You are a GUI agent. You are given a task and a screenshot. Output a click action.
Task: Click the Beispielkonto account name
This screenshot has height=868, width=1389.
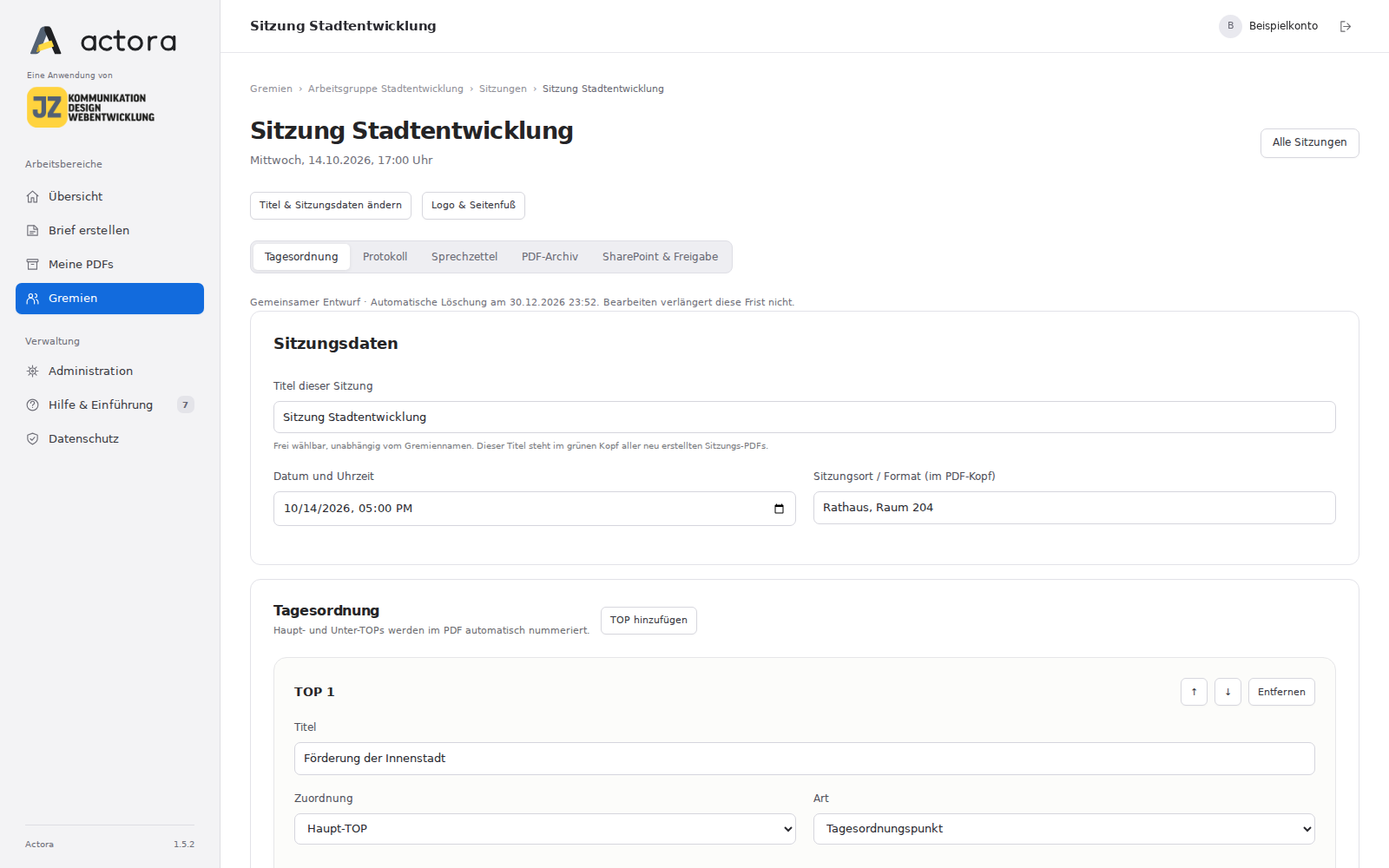click(1283, 26)
